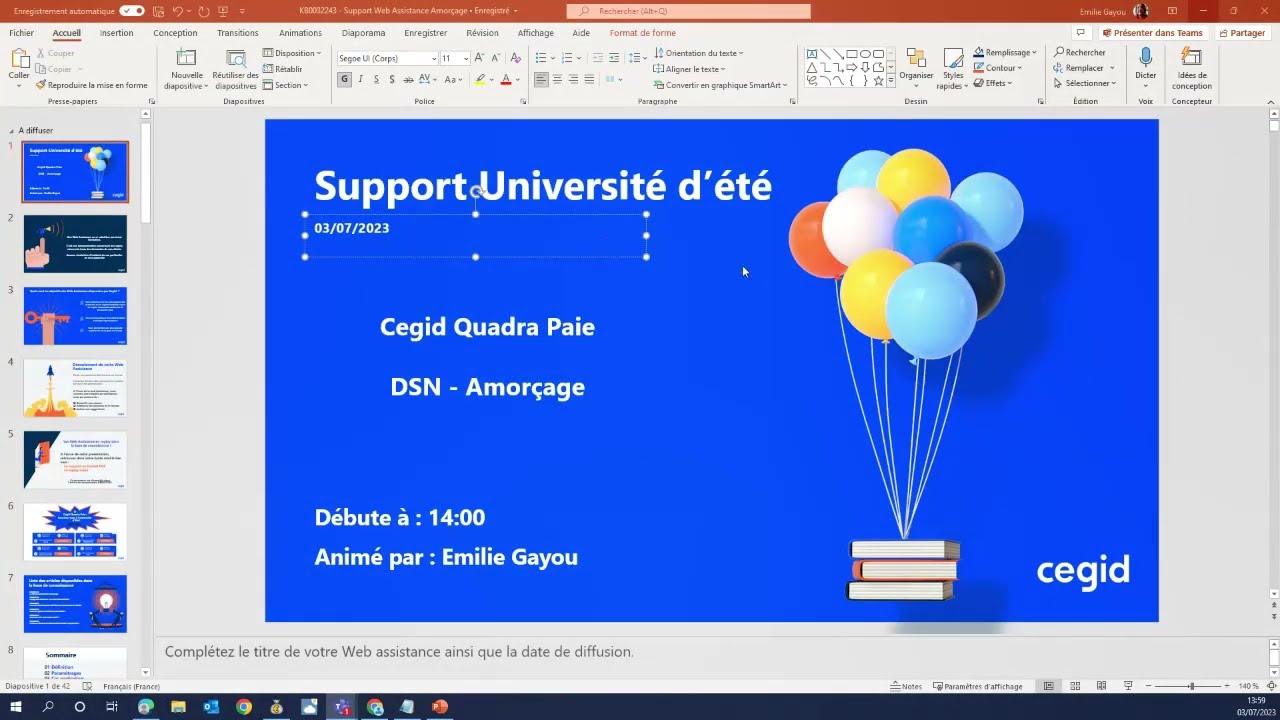Image resolution: width=1280 pixels, height=720 pixels.
Task: Click the Partager button
Action: pyautogui.click(x=1241, y=33)
